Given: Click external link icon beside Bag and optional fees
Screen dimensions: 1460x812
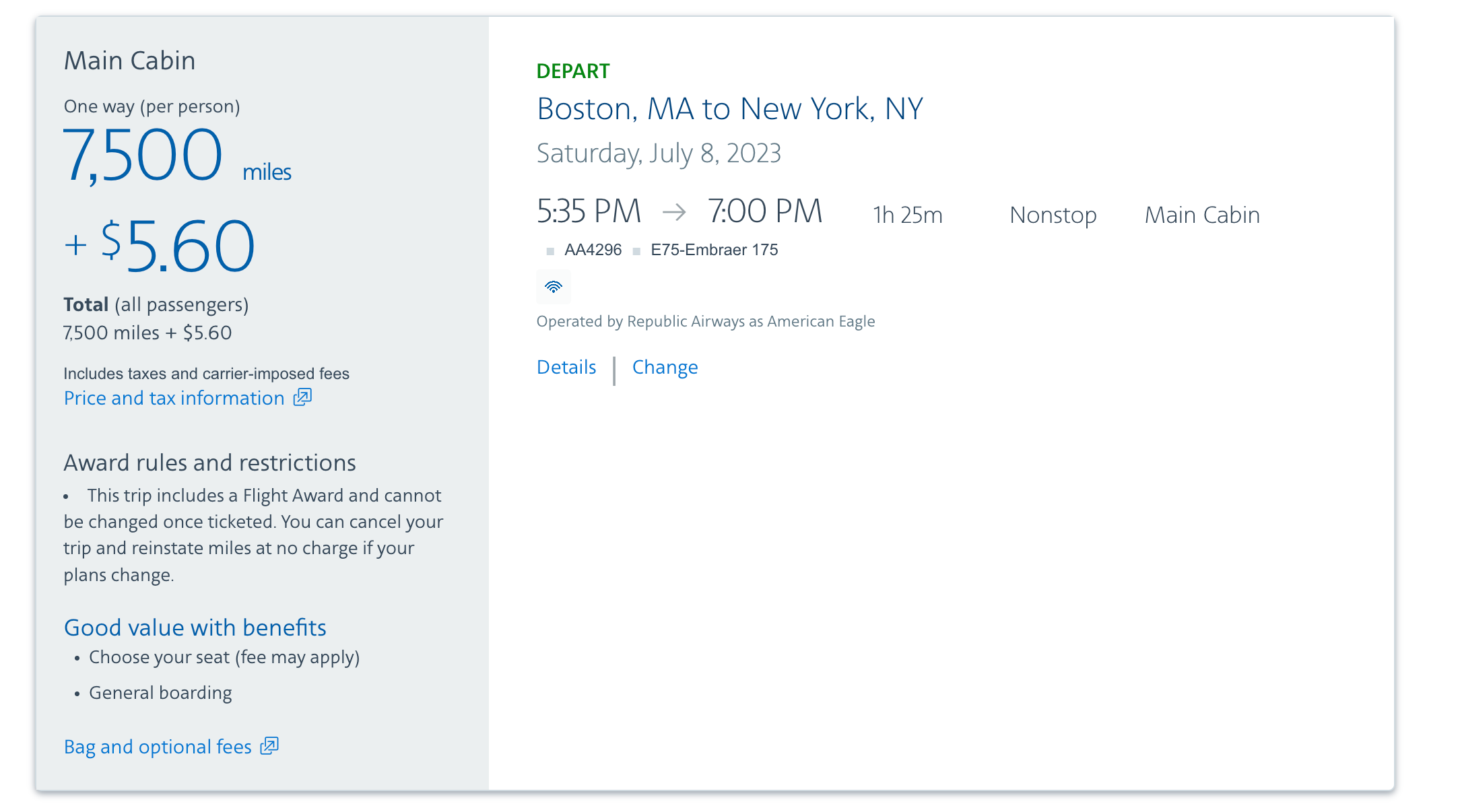Looking at the screenshot, I should (x=269, y=746).
